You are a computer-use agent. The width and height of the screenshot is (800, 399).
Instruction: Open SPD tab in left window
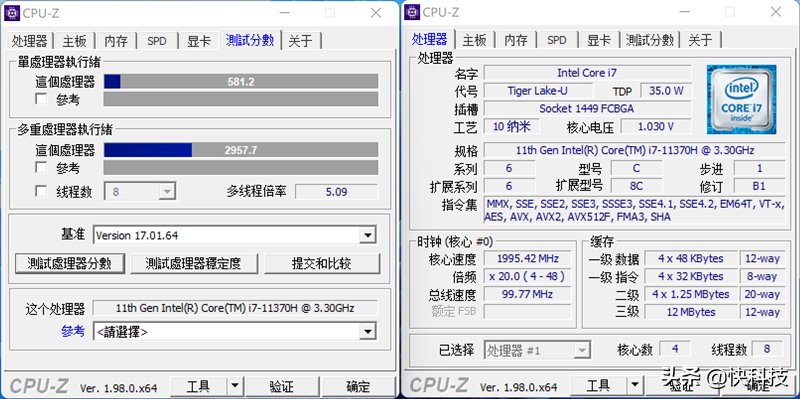[157, 41]
